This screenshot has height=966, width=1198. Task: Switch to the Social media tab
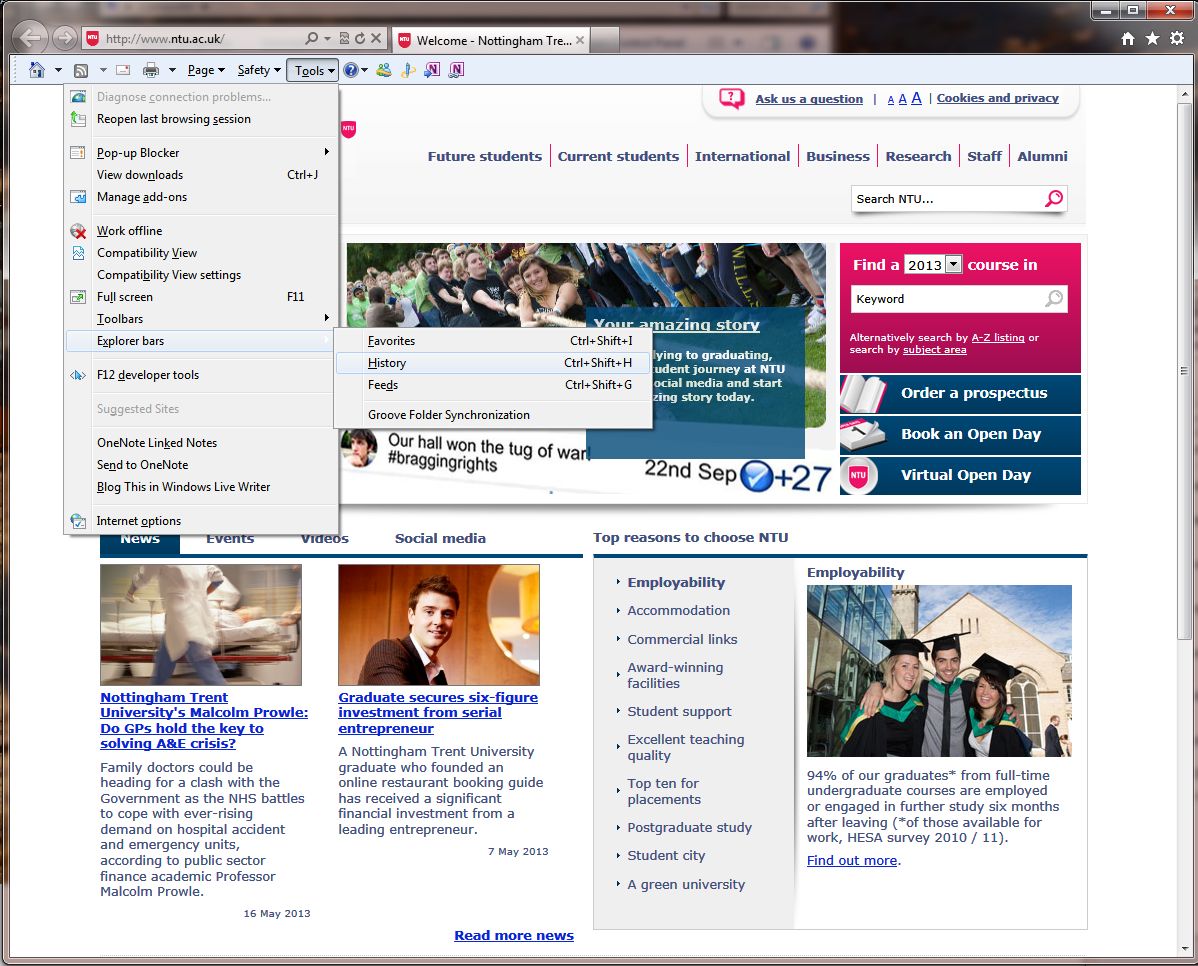click(x=440, y=538)
